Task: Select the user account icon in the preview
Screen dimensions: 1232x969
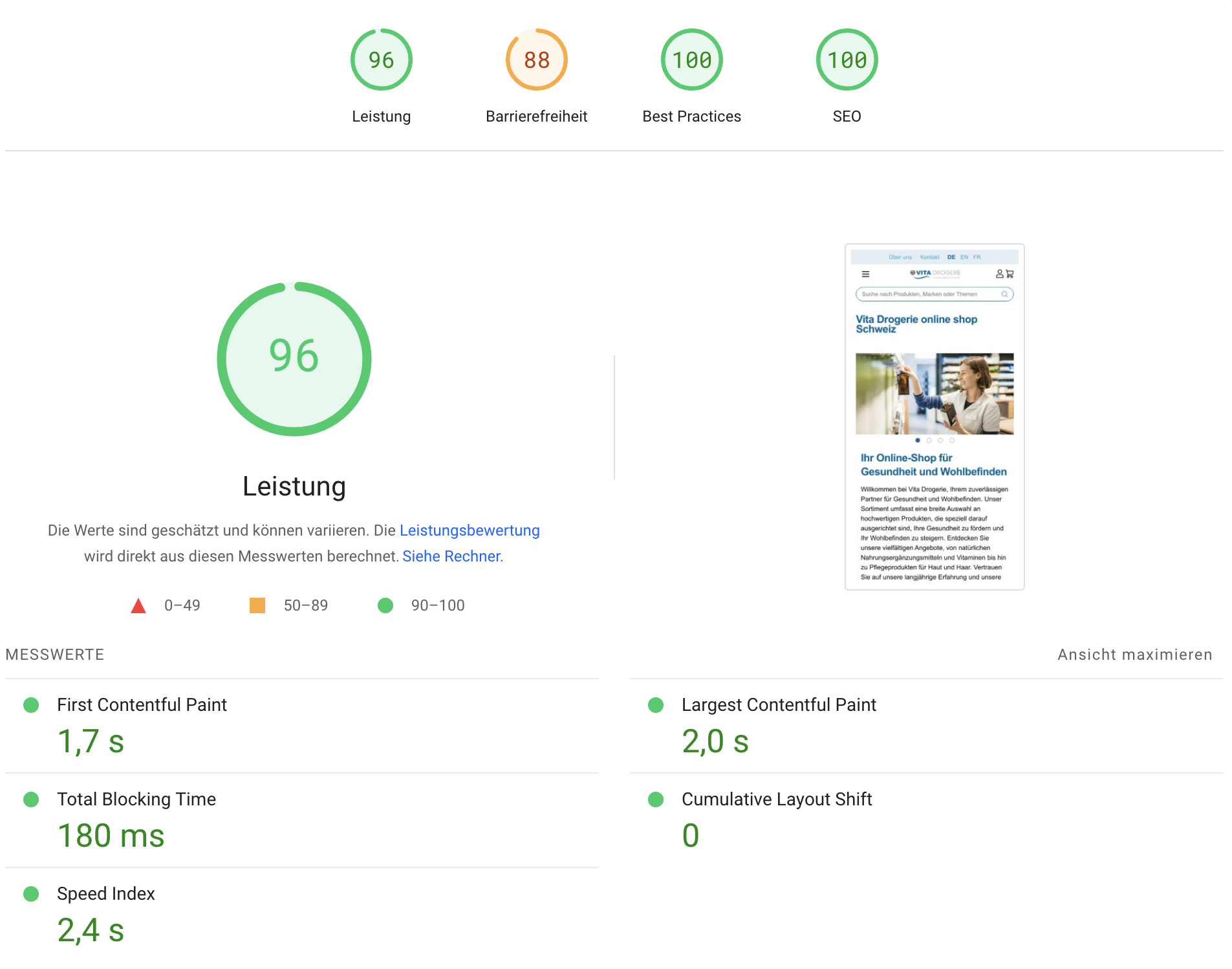Action: point(999,274)
